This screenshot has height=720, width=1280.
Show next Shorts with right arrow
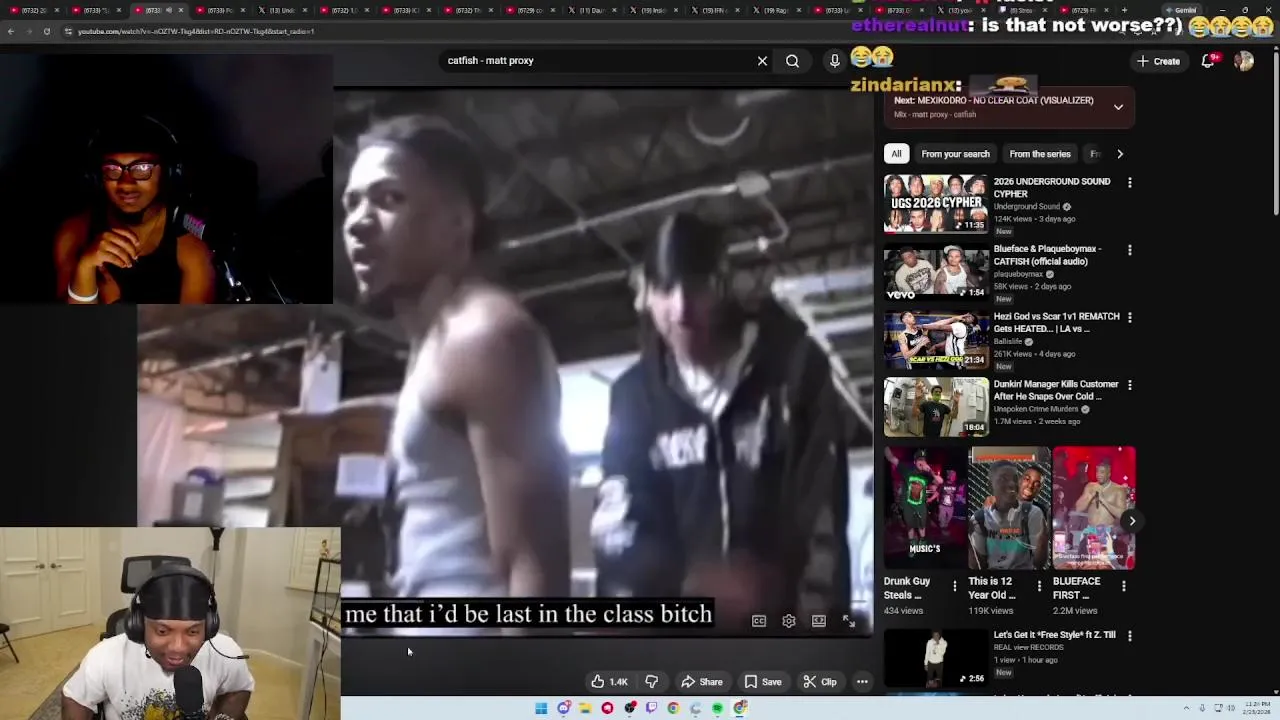pyautogui.click(x=1132, y=521)
